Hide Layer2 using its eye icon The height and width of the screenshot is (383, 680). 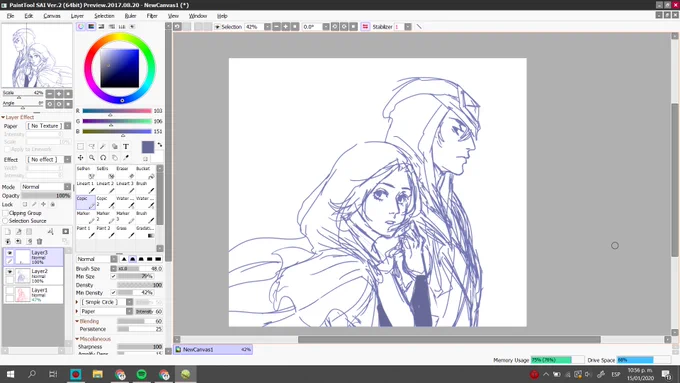click(10, 272)
